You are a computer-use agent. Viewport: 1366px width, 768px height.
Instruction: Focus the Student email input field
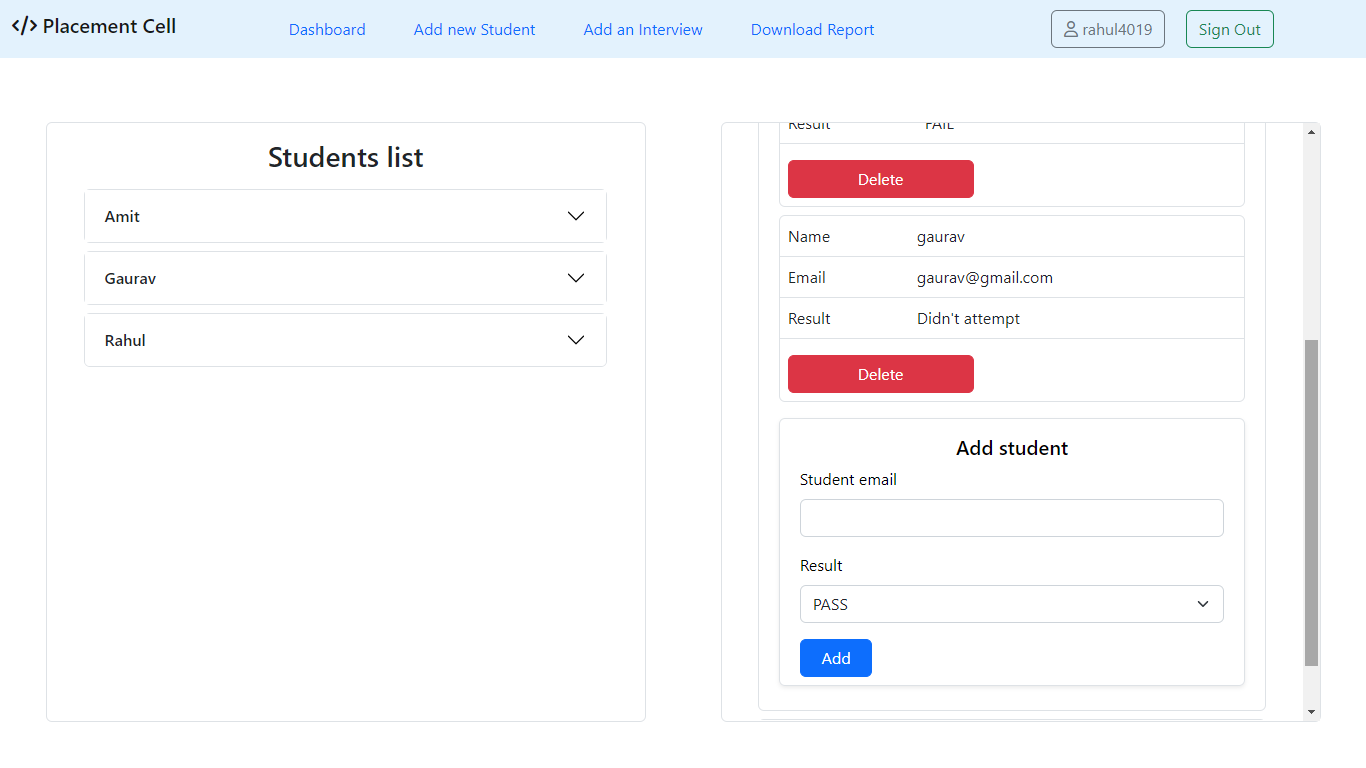tap(1012, 518)
